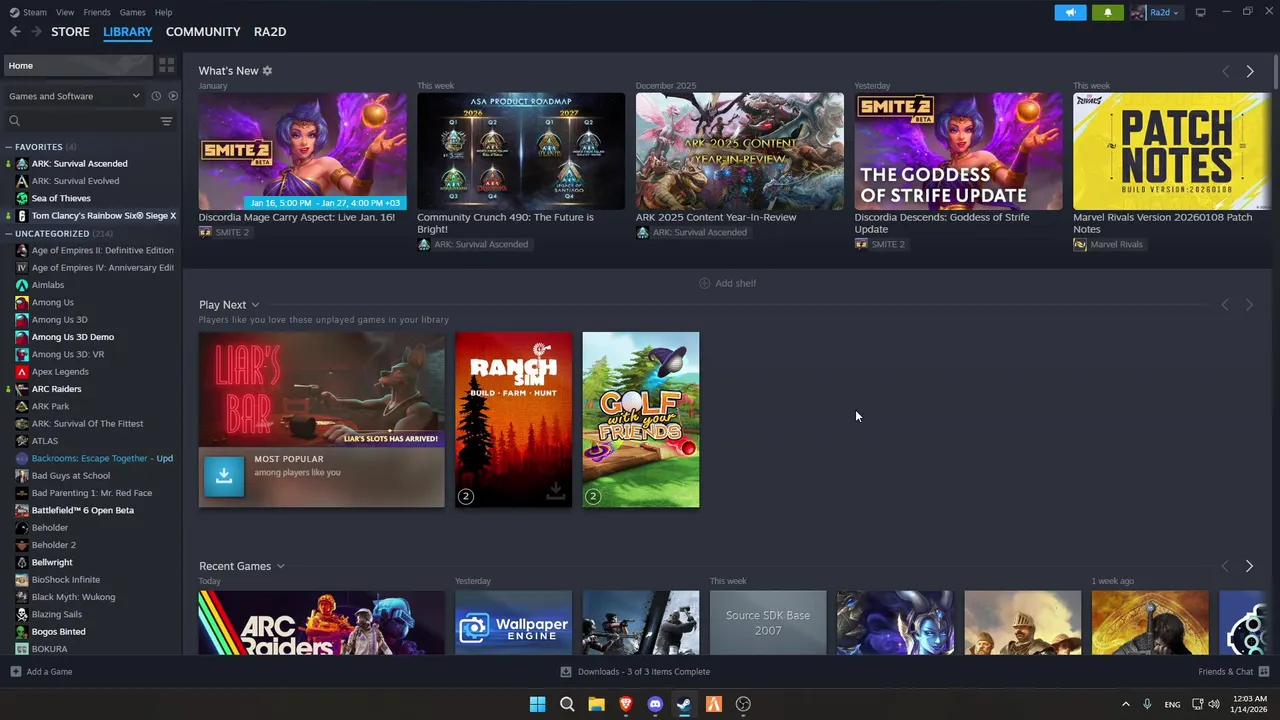
Task: Click Add a Game plus icon
Action: 15,672
